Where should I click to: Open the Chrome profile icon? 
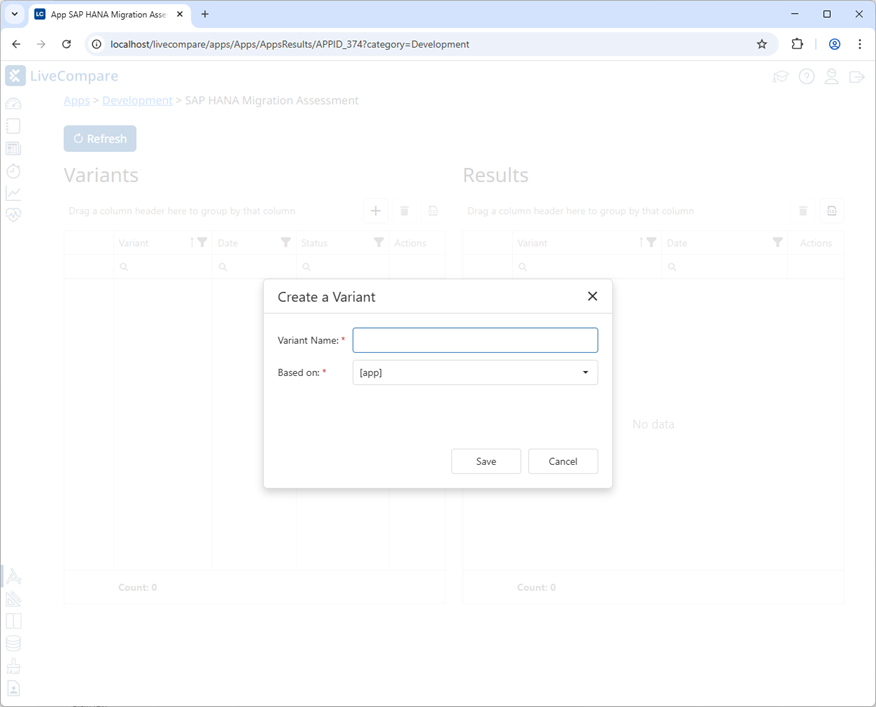coord(834,44)
